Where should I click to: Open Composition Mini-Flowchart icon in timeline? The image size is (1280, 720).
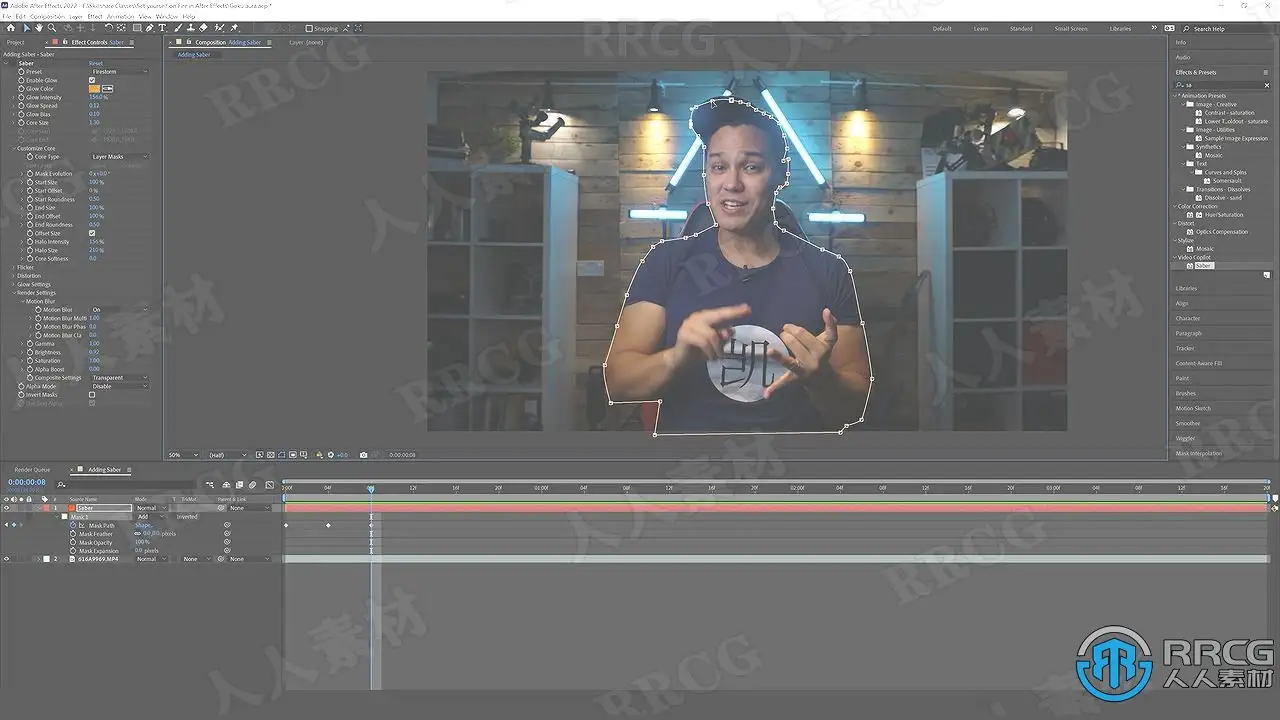(210, 485)
